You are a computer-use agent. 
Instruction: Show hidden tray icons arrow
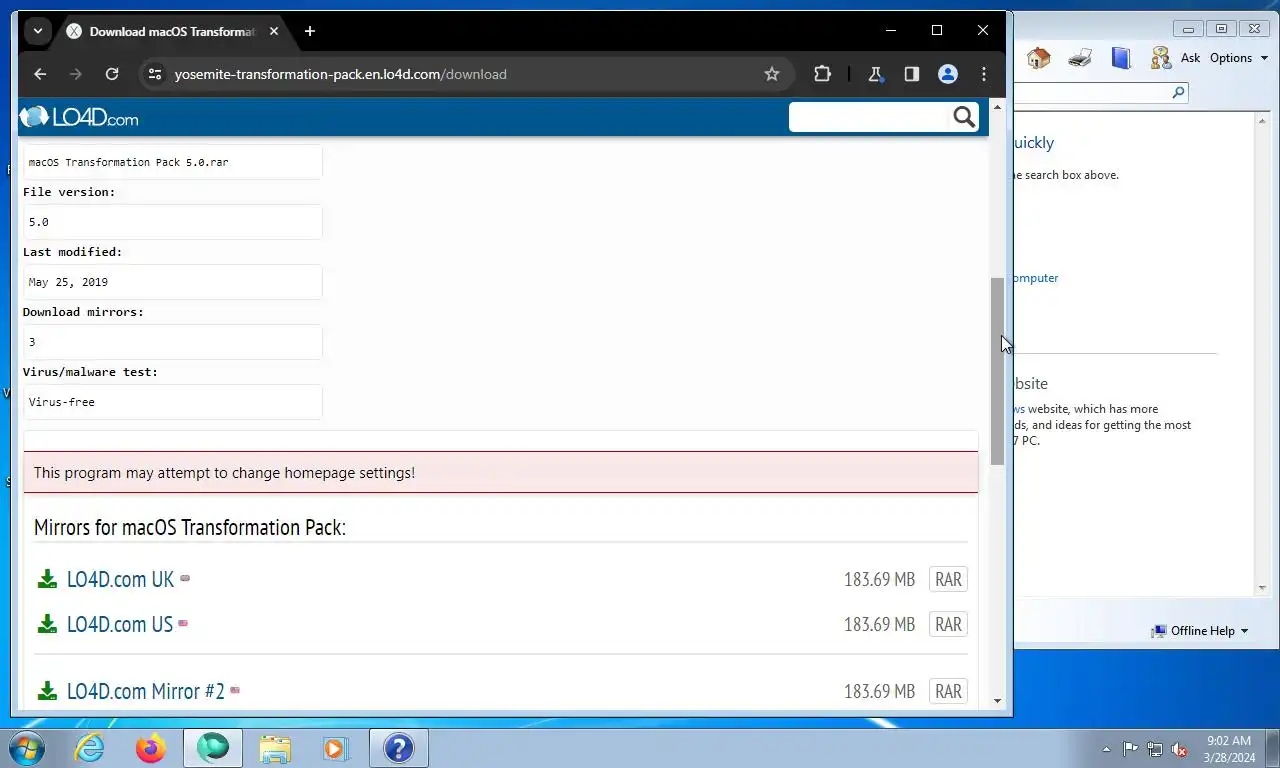1106,749
